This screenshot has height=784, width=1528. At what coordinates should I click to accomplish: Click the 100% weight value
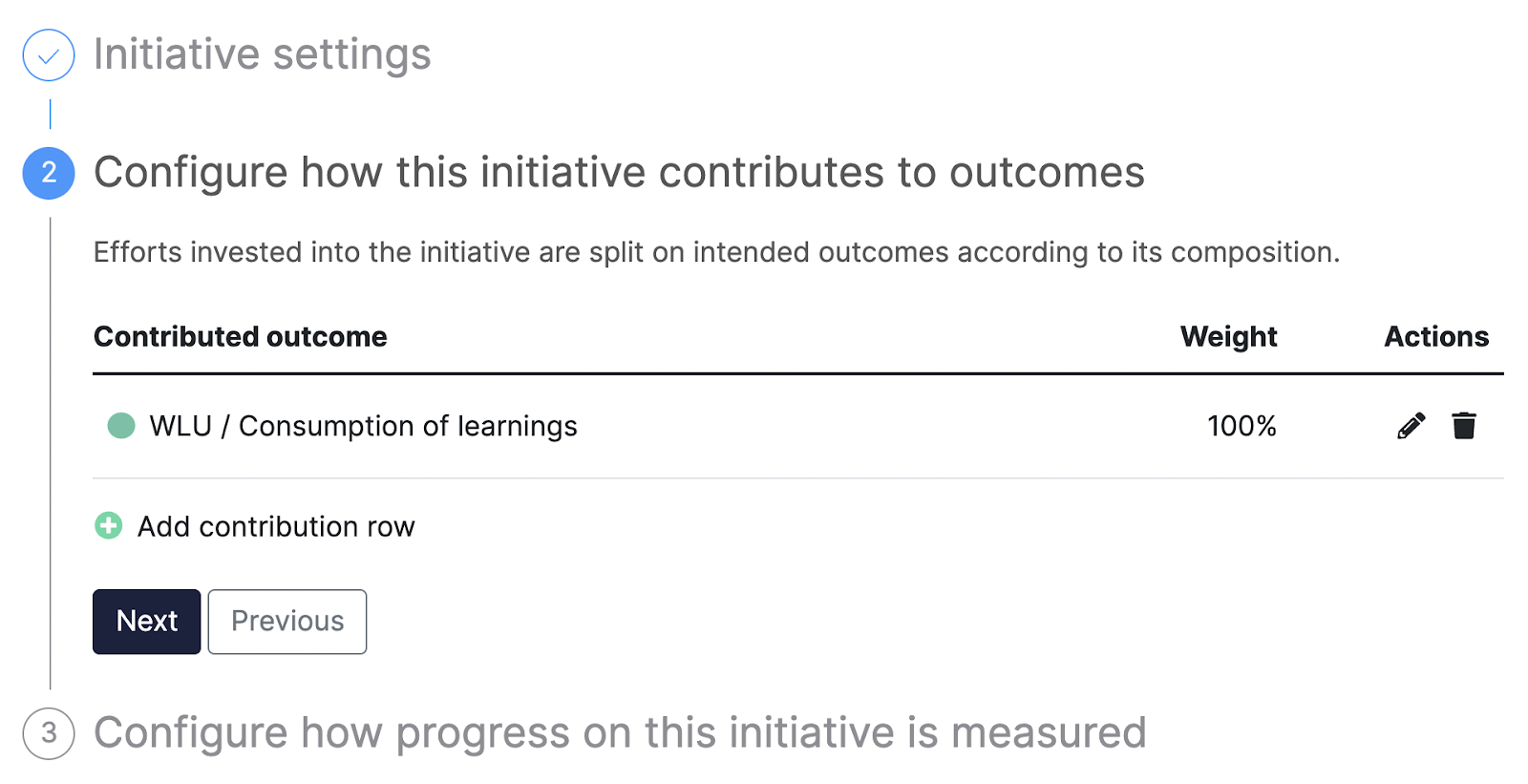1241,426
